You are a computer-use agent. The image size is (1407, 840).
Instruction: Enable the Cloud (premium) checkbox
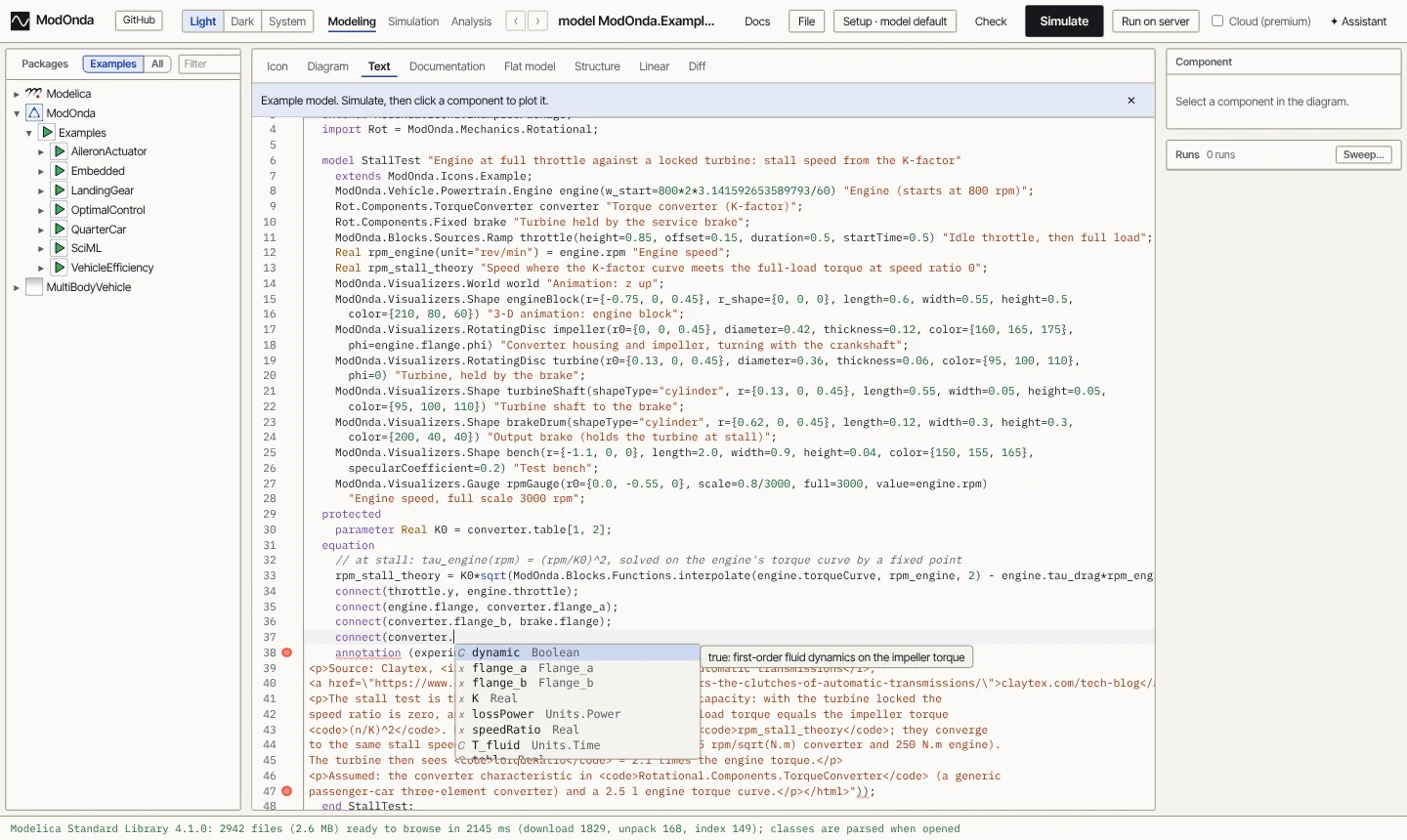pyautogui.click(x=1217, y=21)
